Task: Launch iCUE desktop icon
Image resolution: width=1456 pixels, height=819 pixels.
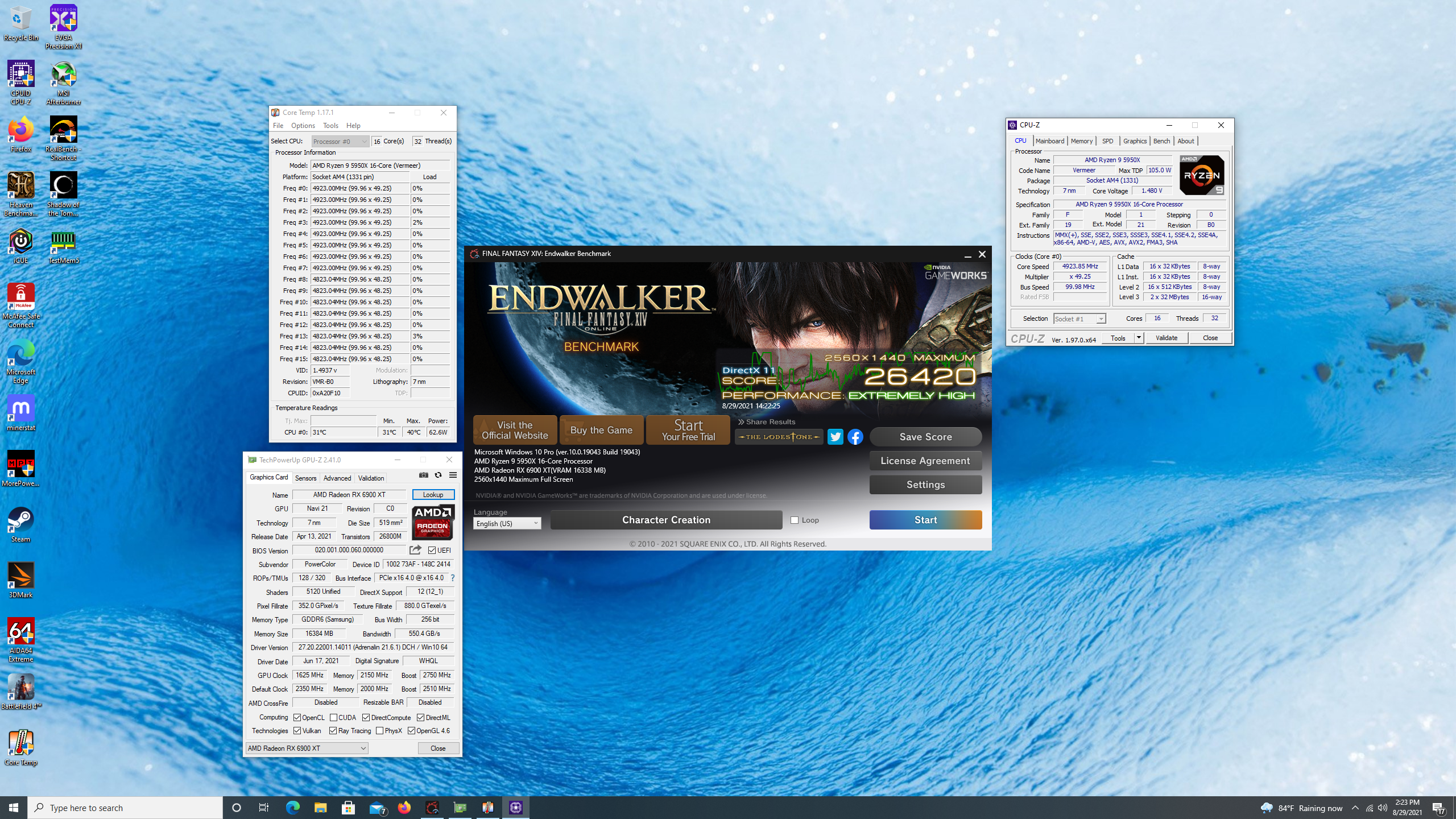Action: pos(20,246)
